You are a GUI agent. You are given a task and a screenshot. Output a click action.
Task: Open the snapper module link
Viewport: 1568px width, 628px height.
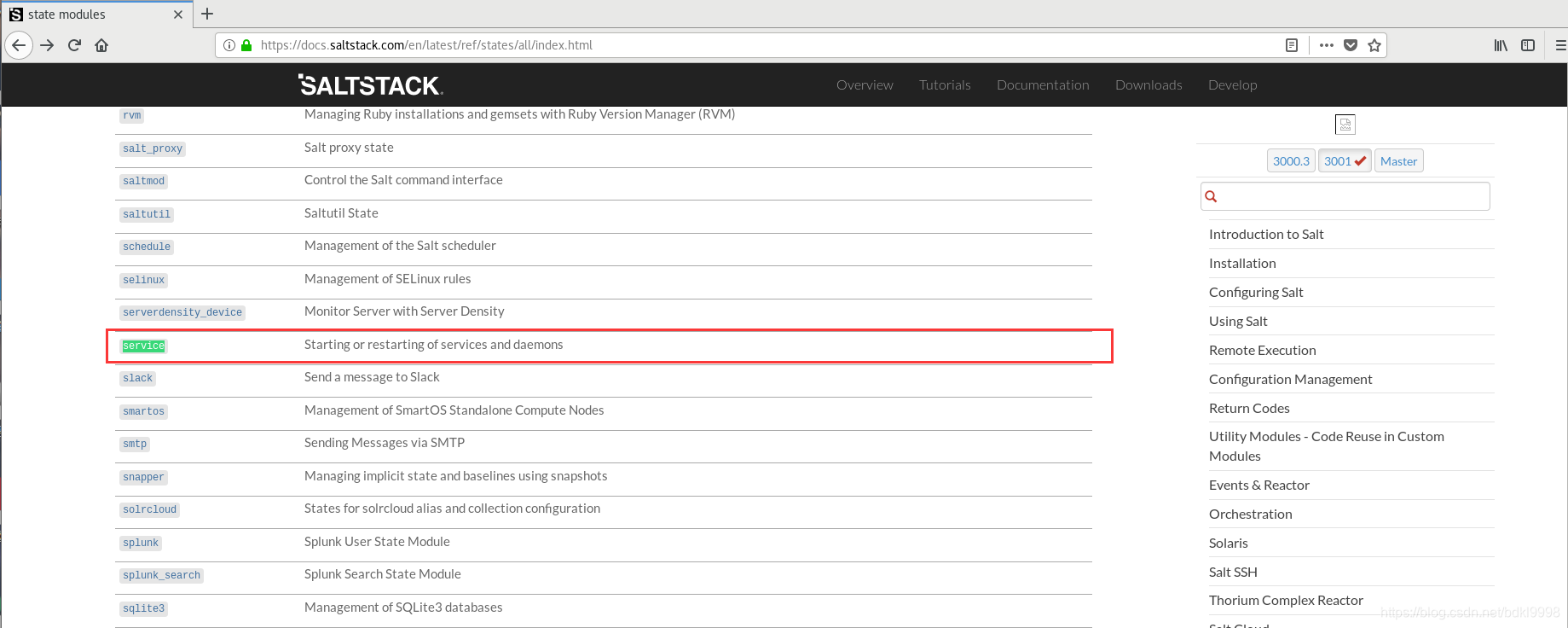click(x=143, y=477)
